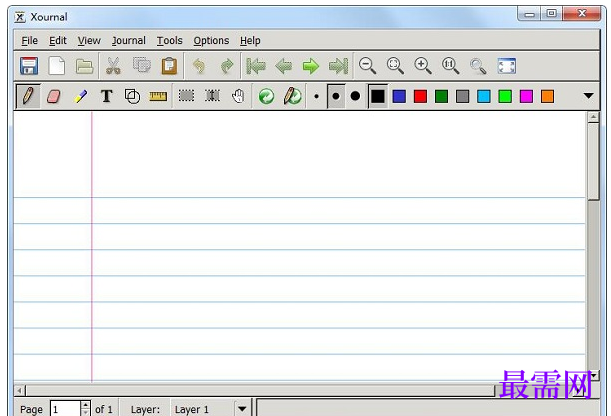Open the View menu
611x416 pixels.
pyautogui.click(x=89, y=41)
